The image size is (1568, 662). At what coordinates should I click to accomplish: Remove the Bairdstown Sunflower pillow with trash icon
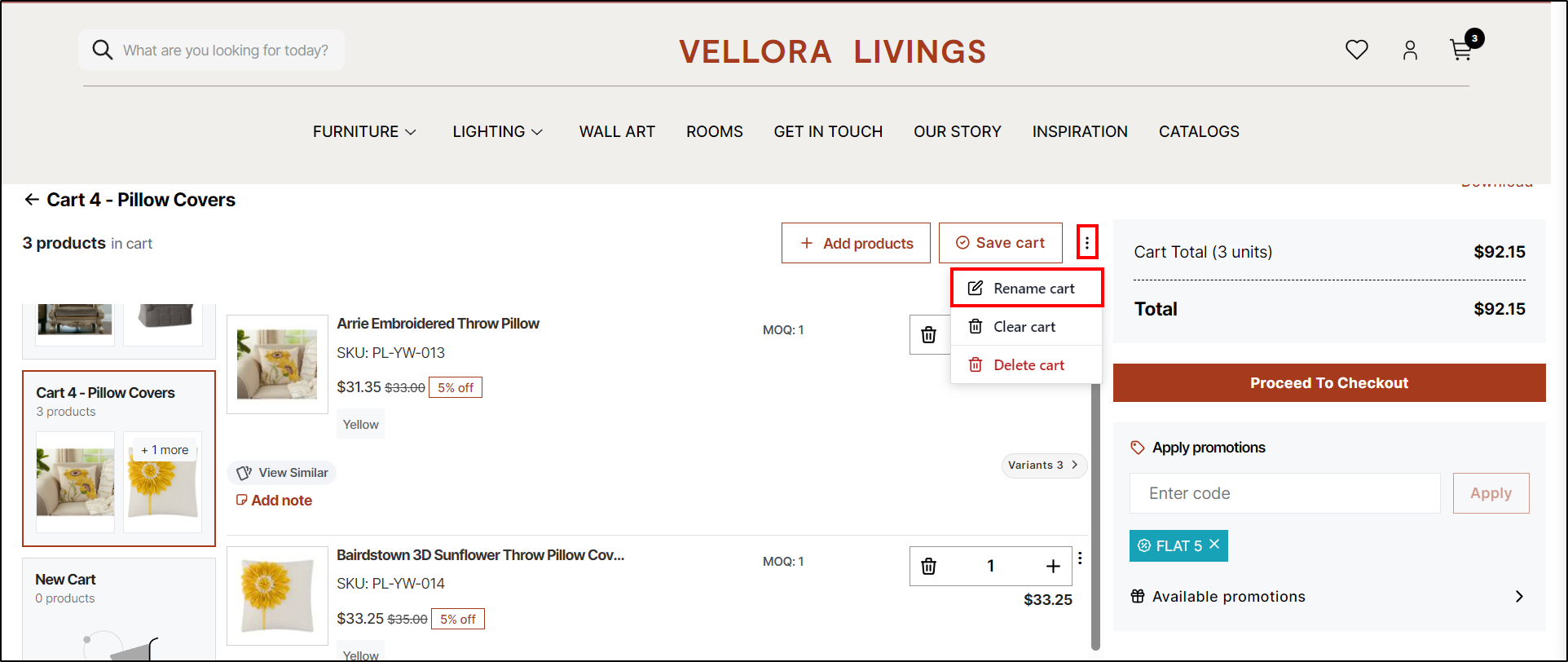click(x=928, y=566)
